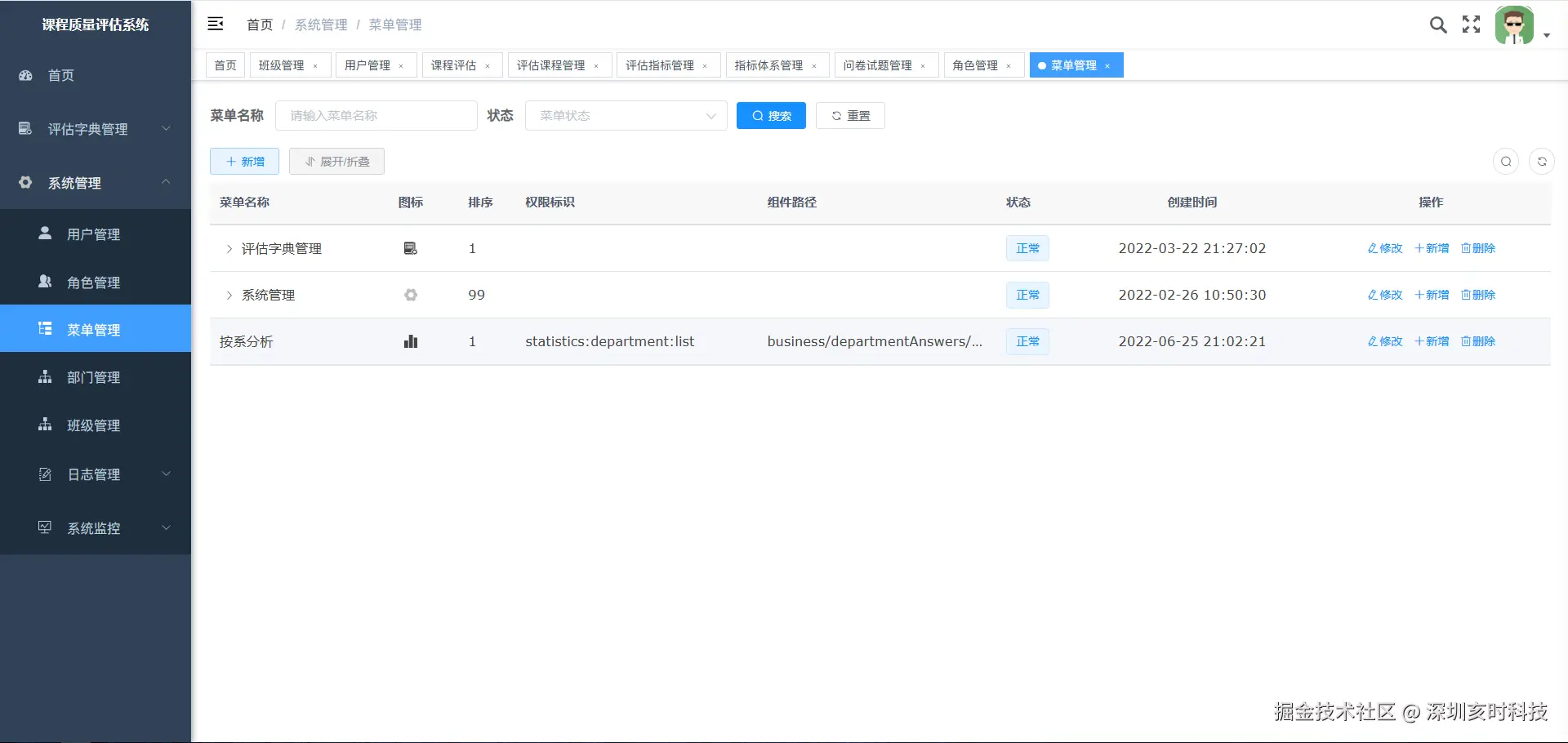1568x743 pixels.
Task: Expand the 评估字典管理 table row
Action: coord(229,248)
